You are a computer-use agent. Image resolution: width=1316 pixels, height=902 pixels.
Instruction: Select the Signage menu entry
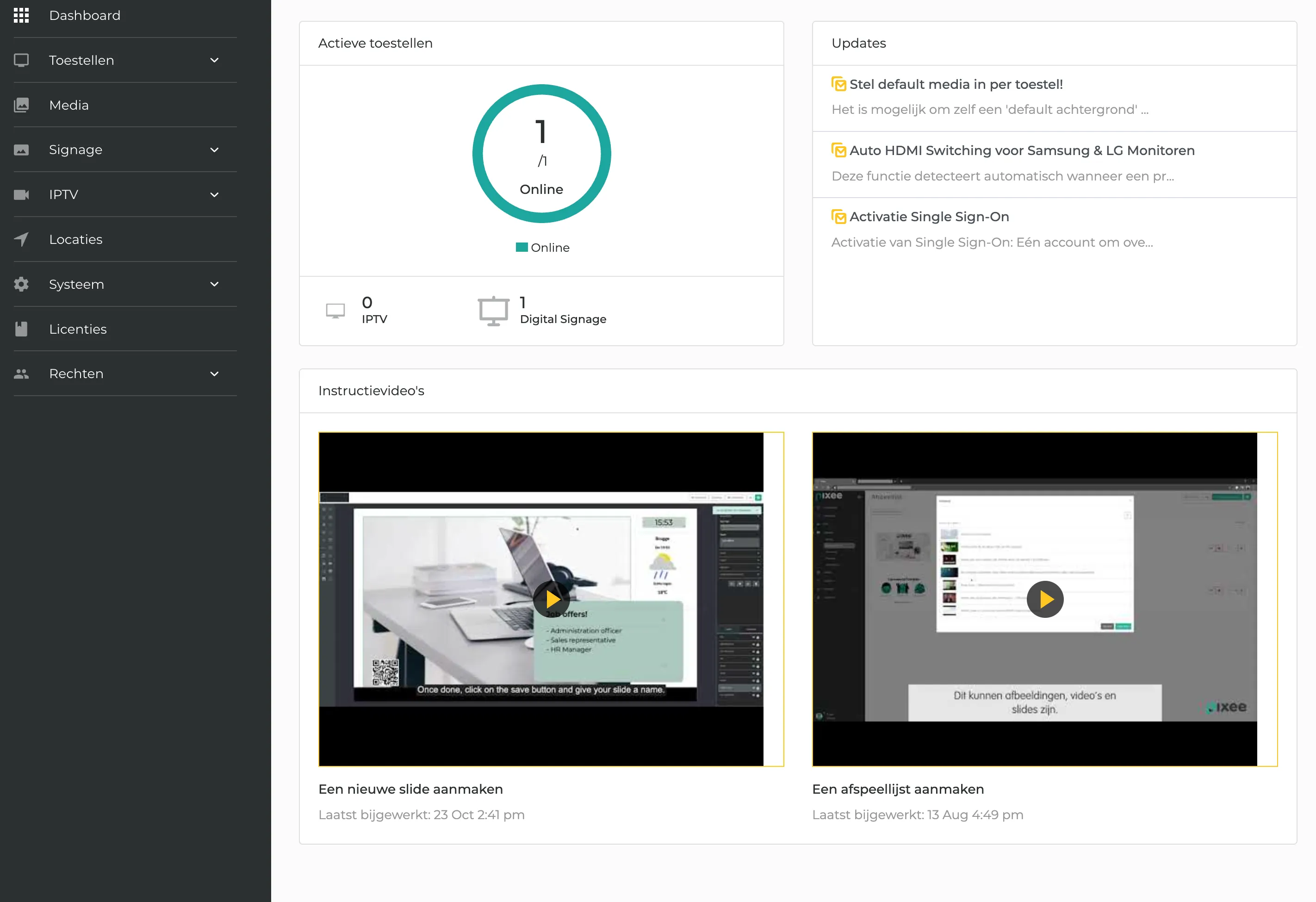coord(75,149)
